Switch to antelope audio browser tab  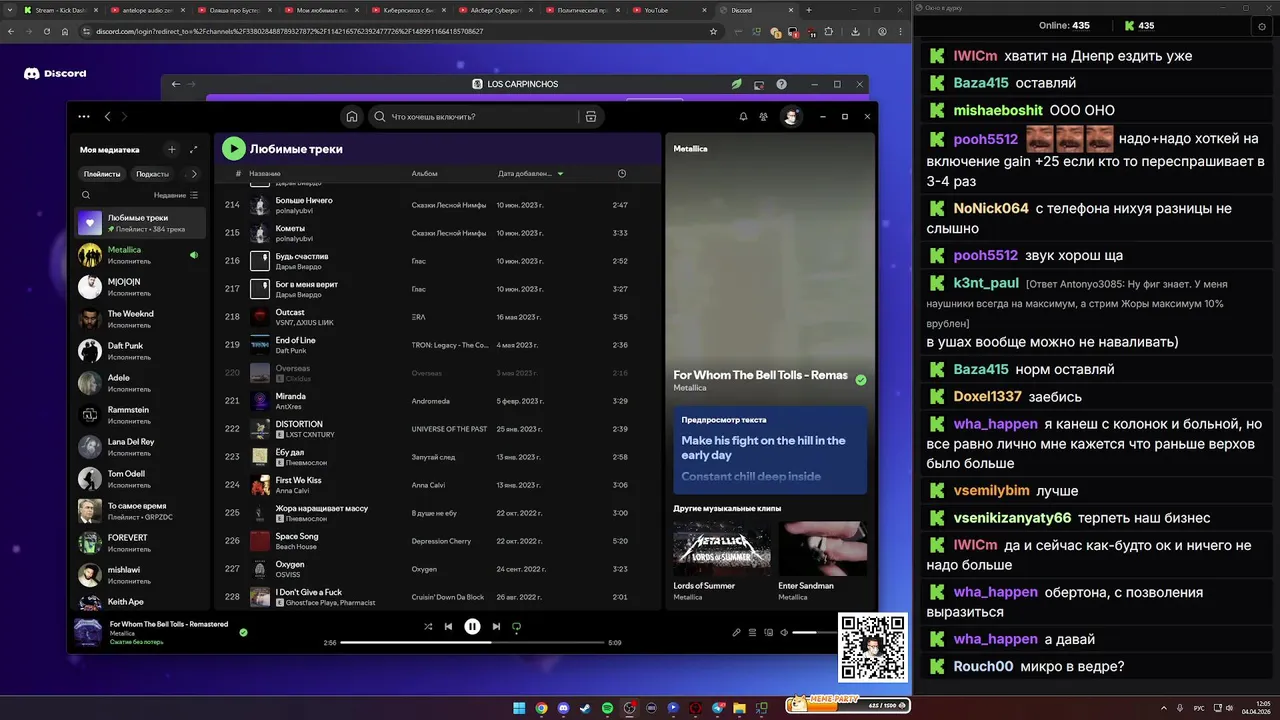[x=149, y=10]
